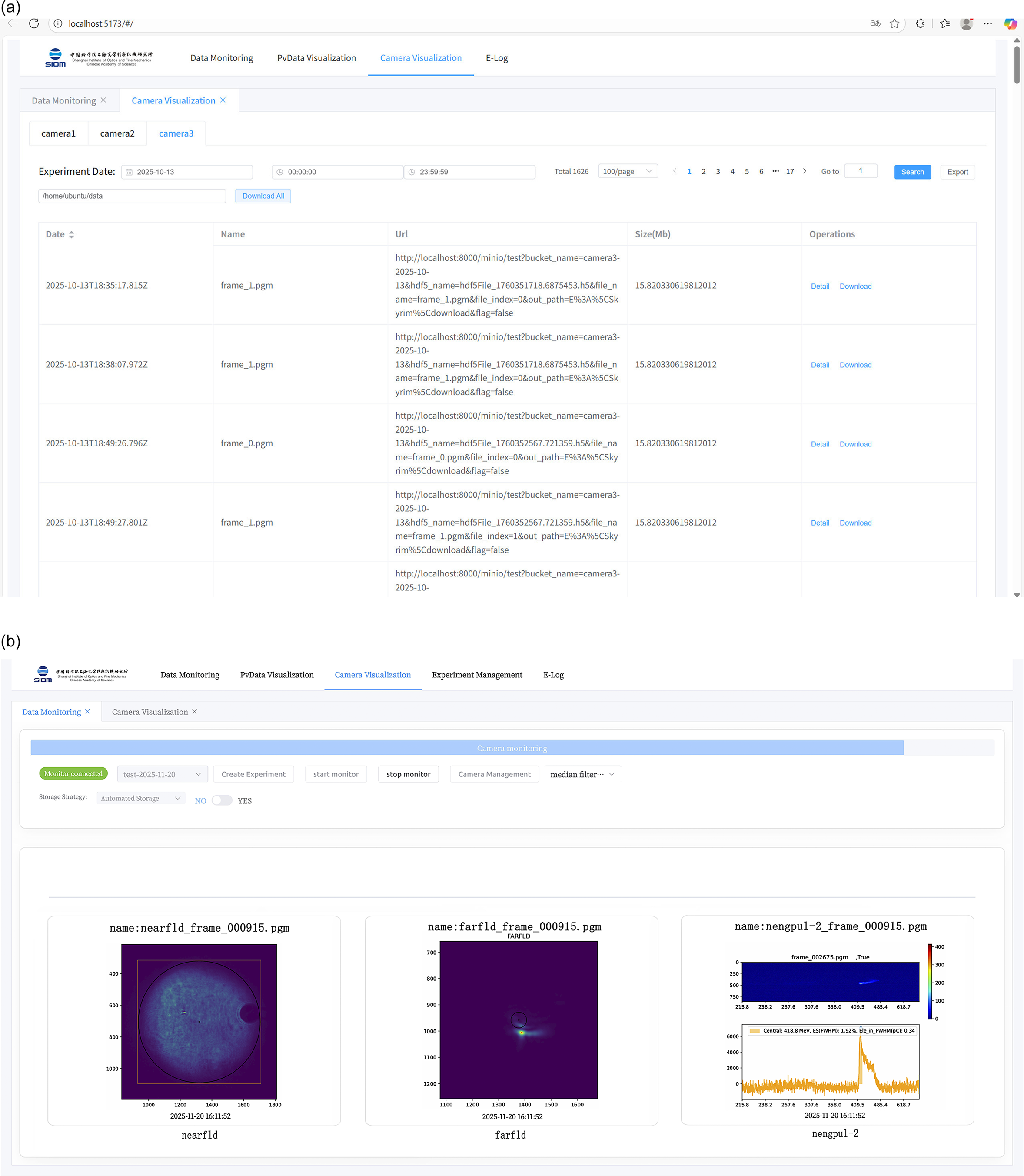Reload the page with browser refresh icon
Image resolution: width=1024 pixels, height=1176 pixels.
pos(34,23)
